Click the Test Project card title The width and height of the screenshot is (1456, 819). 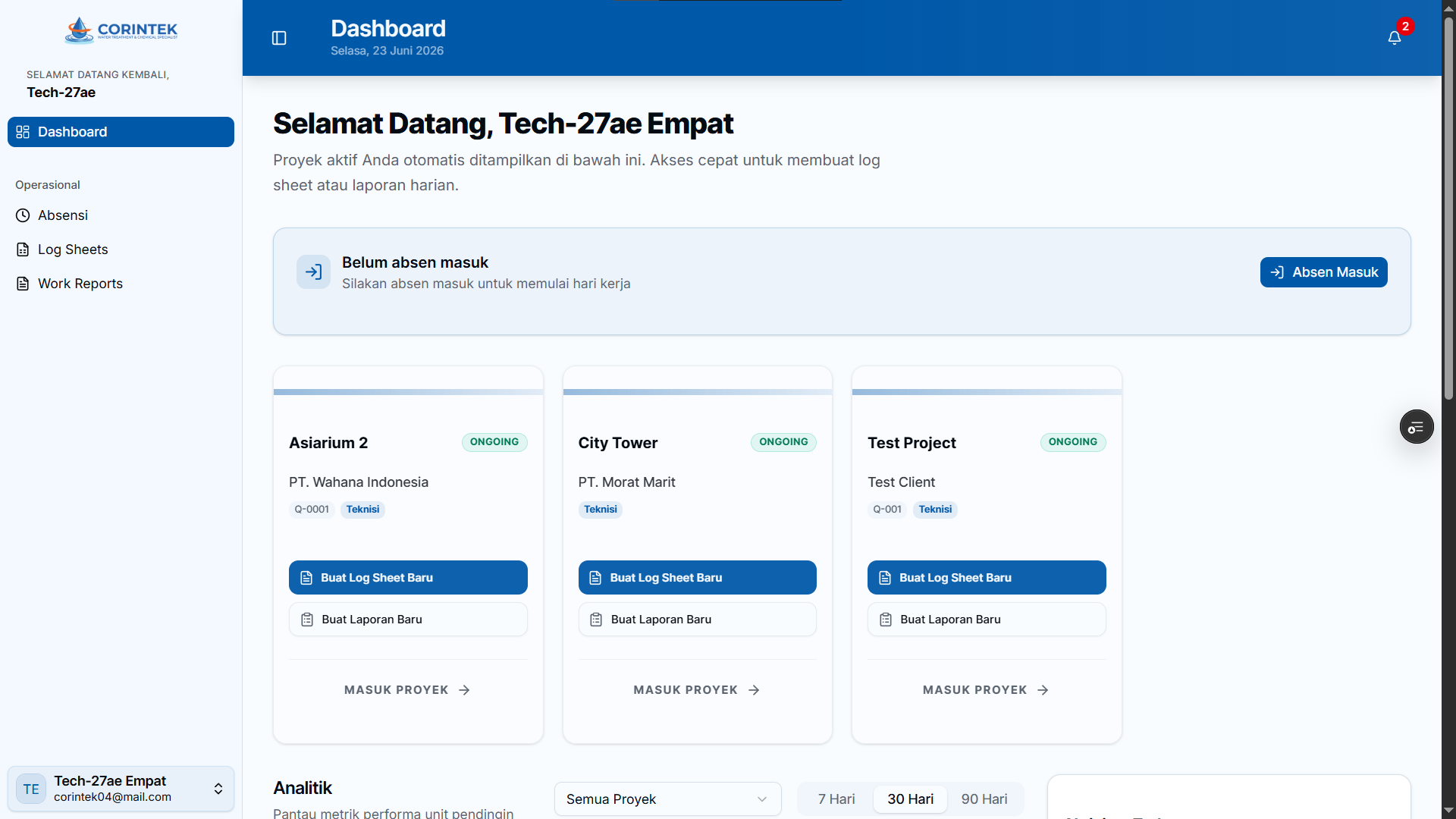[x=912, y=443]
